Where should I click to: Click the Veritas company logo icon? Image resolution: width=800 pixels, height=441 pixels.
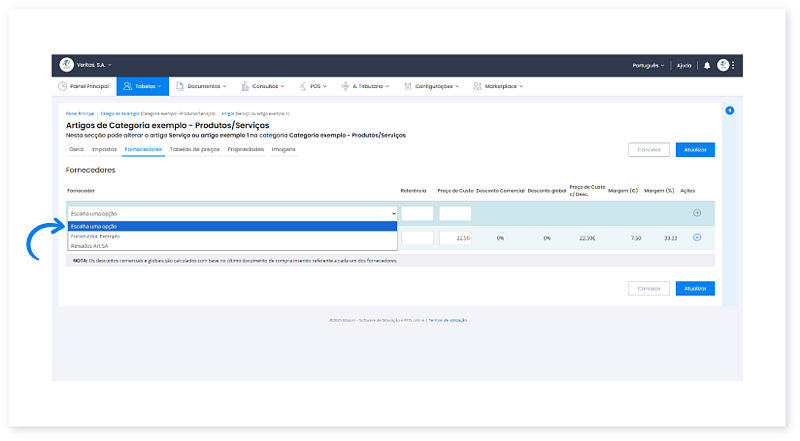coord(66,65)
